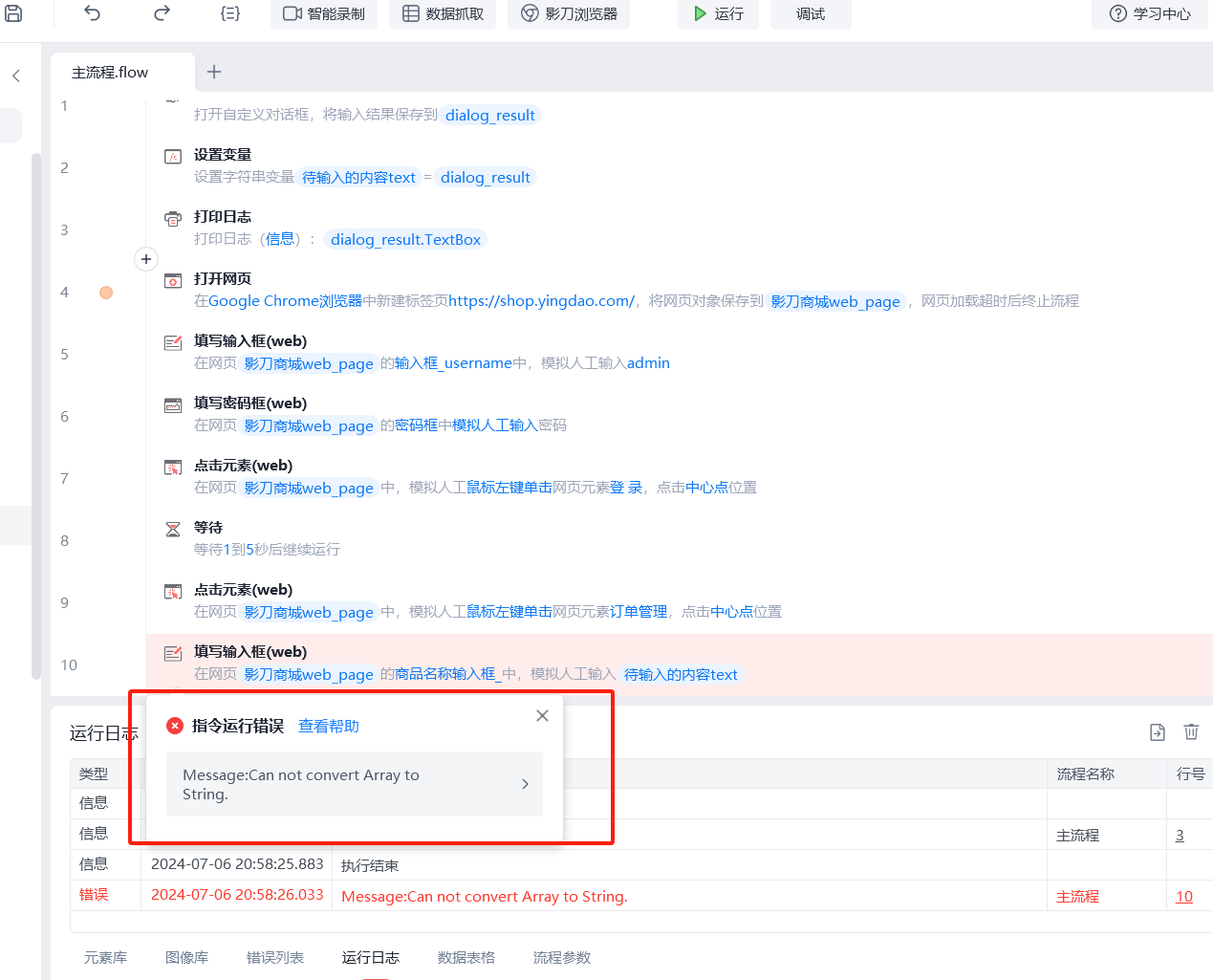Image resolution: width=1213 pixels, height=980 pixels.
Task: Click 登 录 element link in step 7
Action: [626, 487]
